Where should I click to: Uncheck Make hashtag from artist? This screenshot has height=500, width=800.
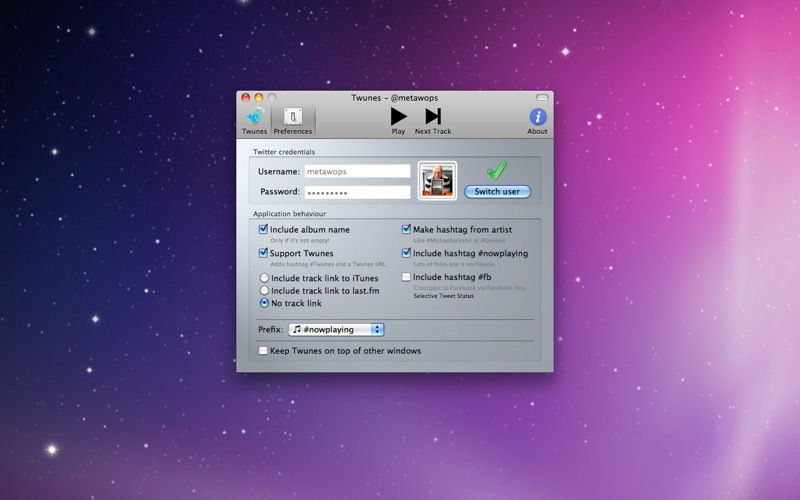(406, 229)
